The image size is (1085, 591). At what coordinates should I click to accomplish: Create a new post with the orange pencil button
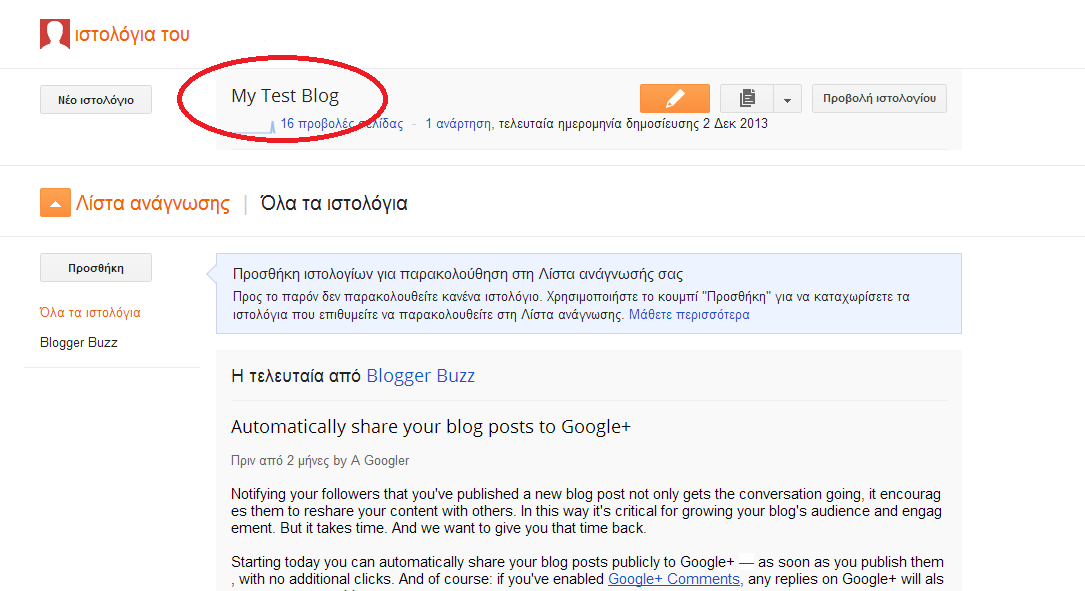point(674,99)
